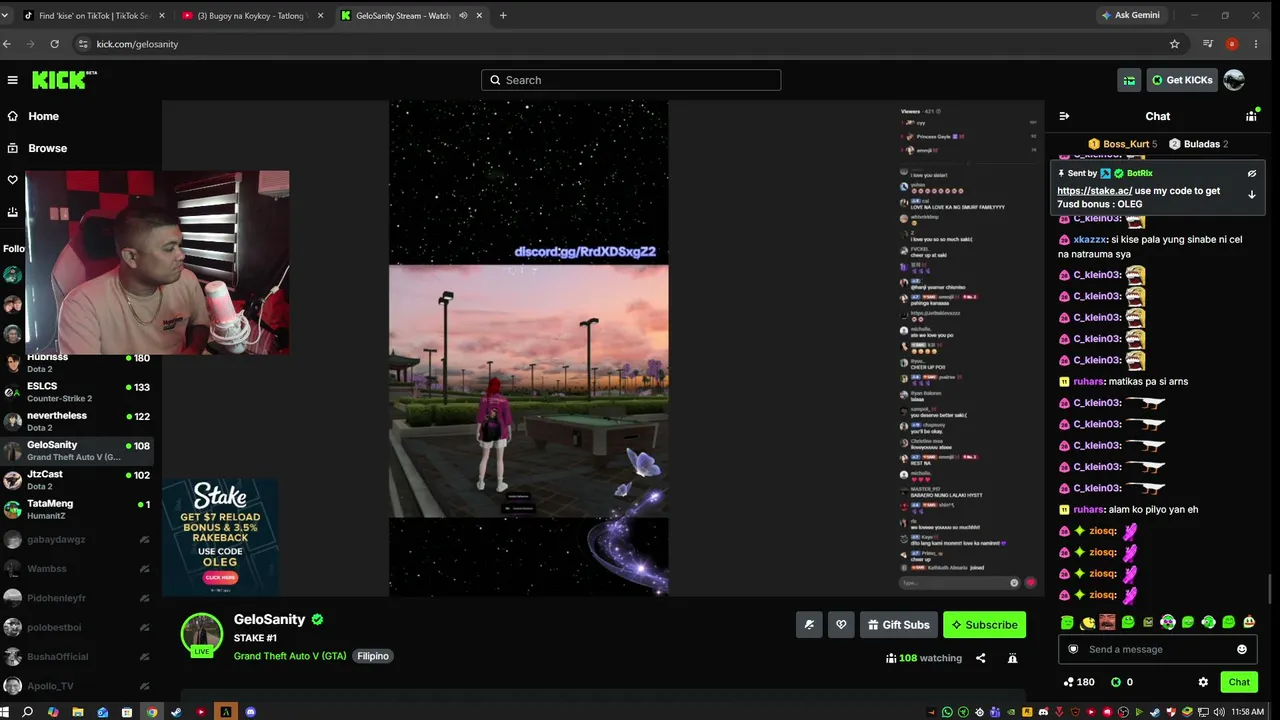Open the Kick hamburger sidebar menu
The image size is (1280, 720).
coord(12,80)
